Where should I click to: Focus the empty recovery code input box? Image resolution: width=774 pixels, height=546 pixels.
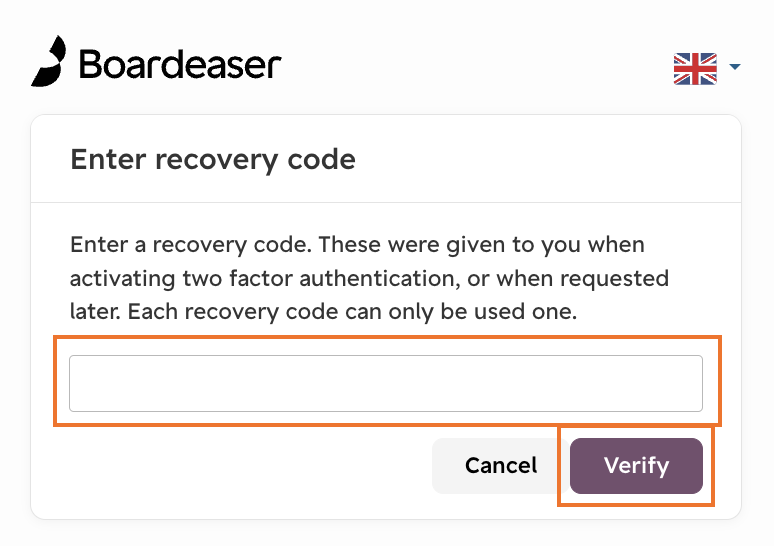[386, 383]
